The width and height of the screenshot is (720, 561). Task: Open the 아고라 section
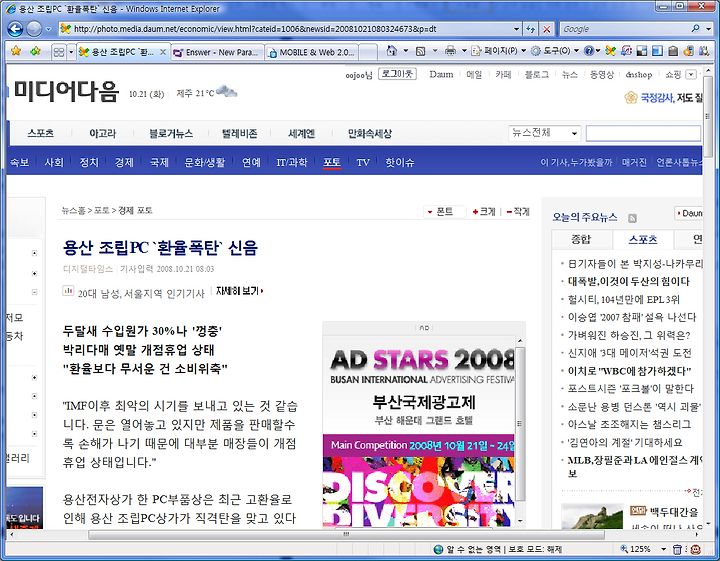point(102,134)
